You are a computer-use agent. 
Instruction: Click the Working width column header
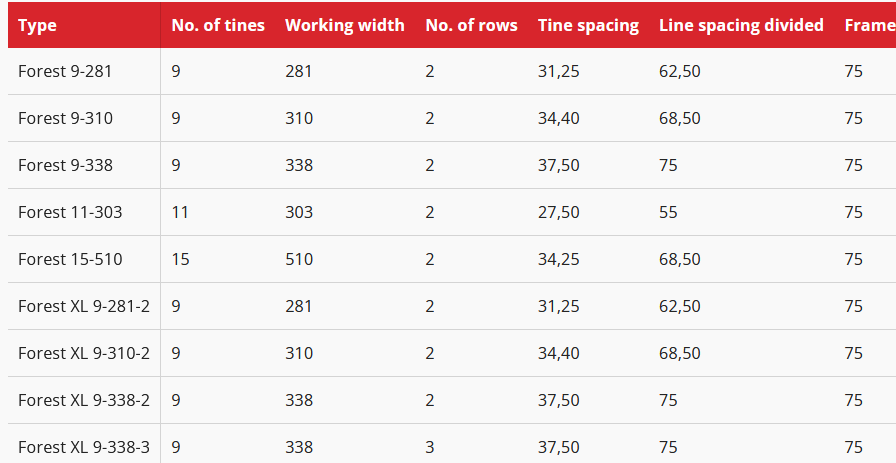click(345, 25)
